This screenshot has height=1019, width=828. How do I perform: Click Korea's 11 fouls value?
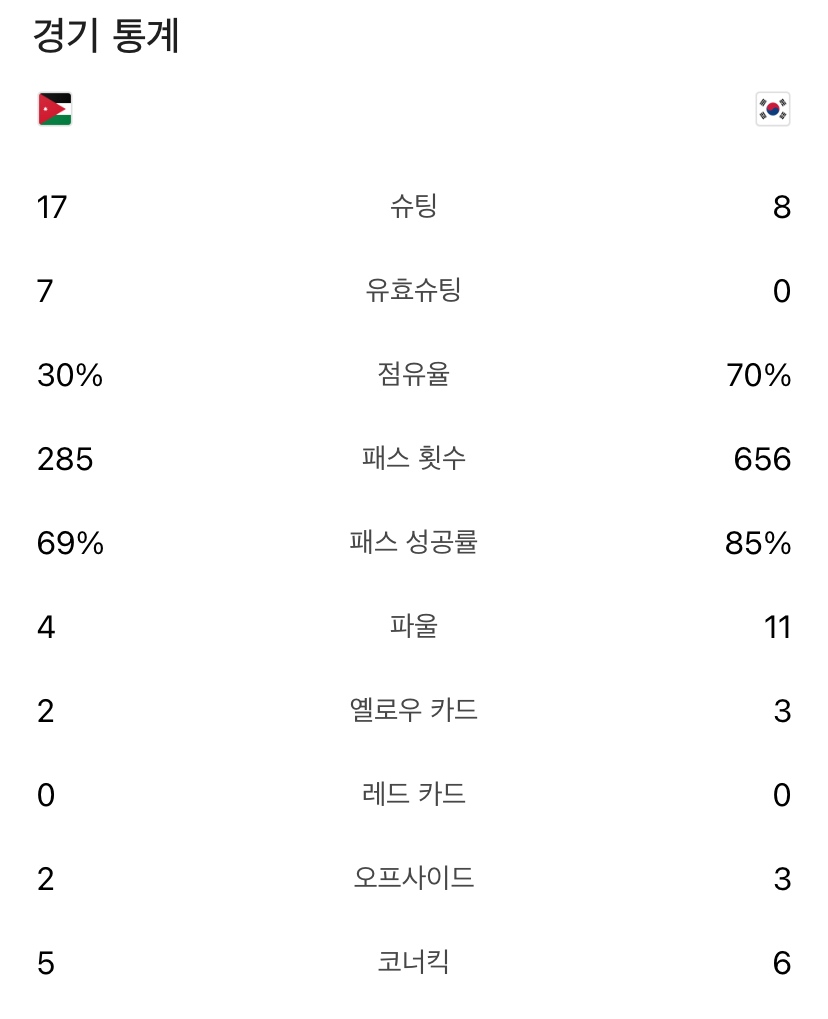click(x=777, y=628)
